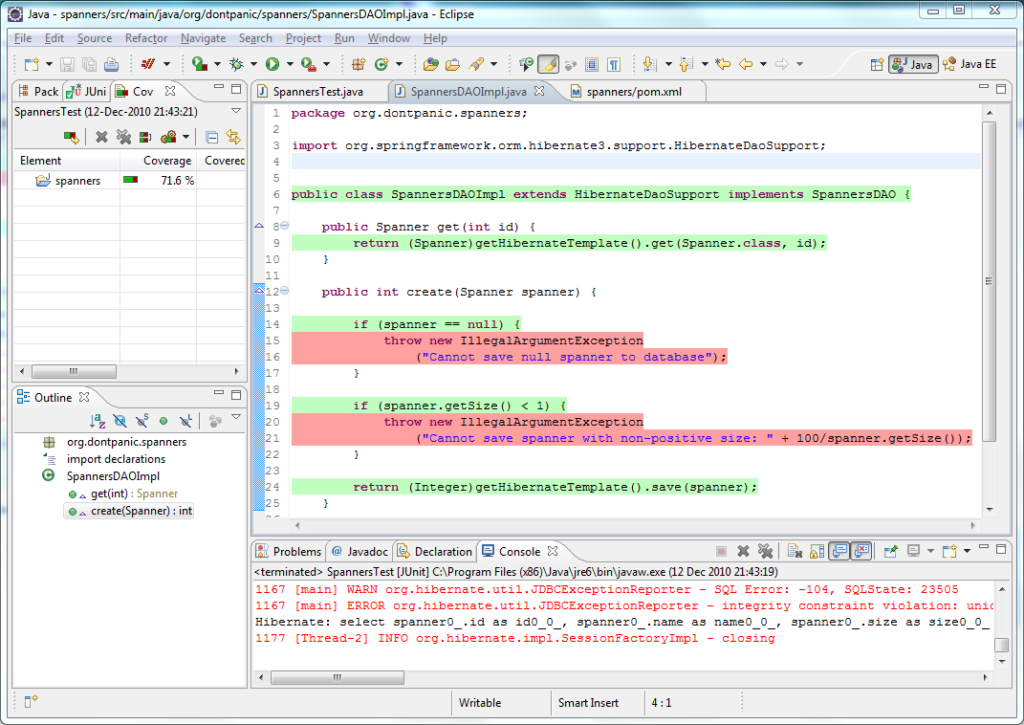Open the Refactor menu
The image size is (1024, 725).
[146, 38]
